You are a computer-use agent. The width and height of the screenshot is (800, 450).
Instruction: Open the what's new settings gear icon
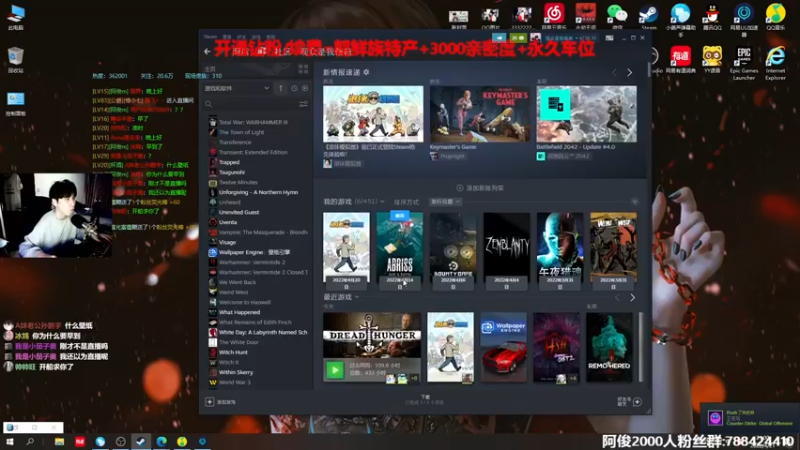366,72
